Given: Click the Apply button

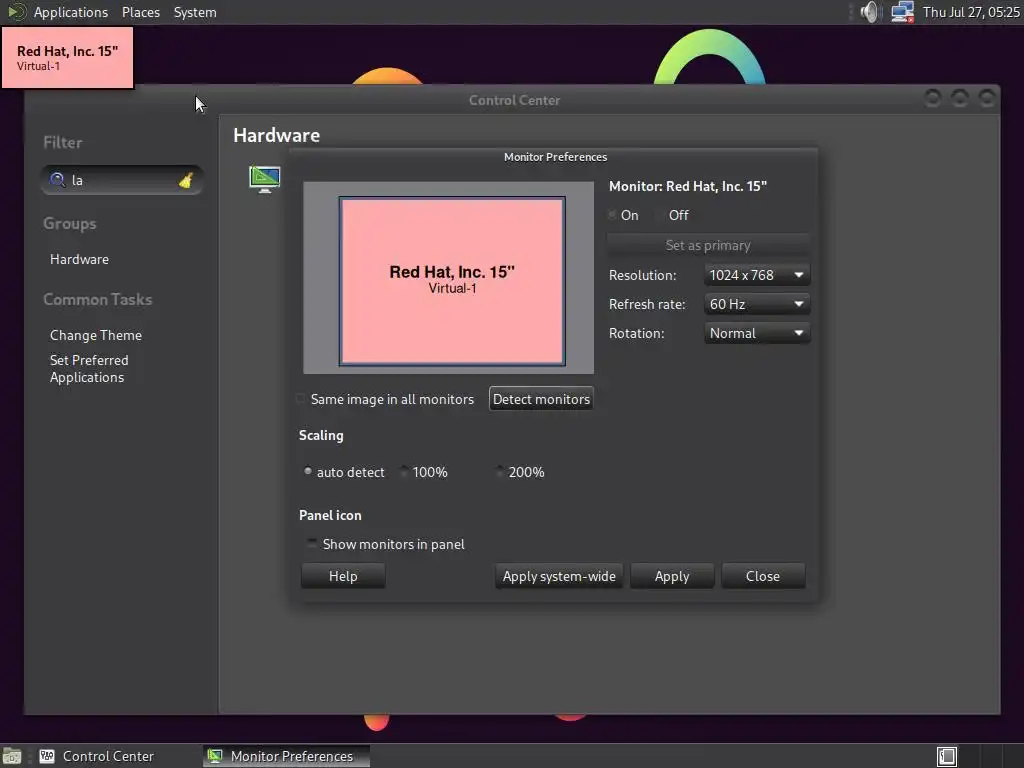Looking at the screenshot, I should pos(672,576).
